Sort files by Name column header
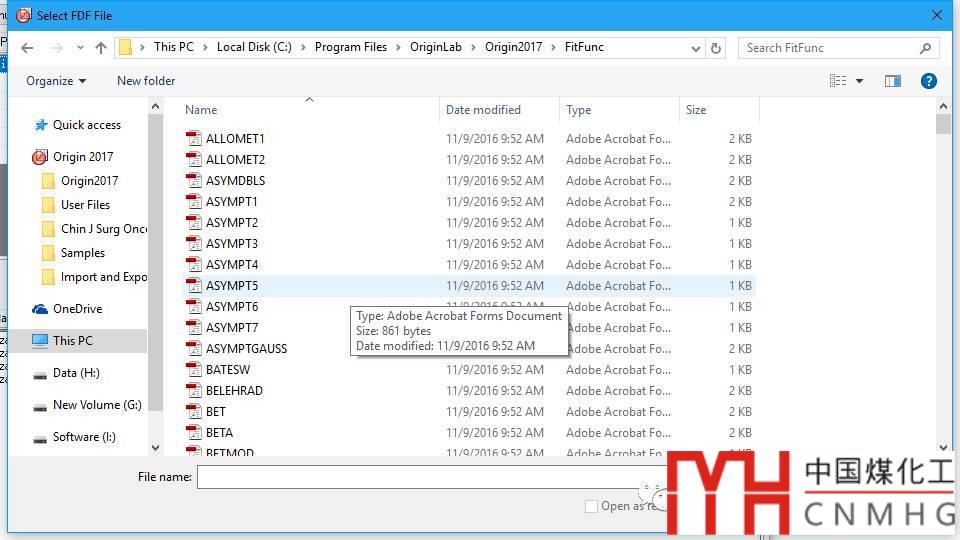 [x=201, y=110]
